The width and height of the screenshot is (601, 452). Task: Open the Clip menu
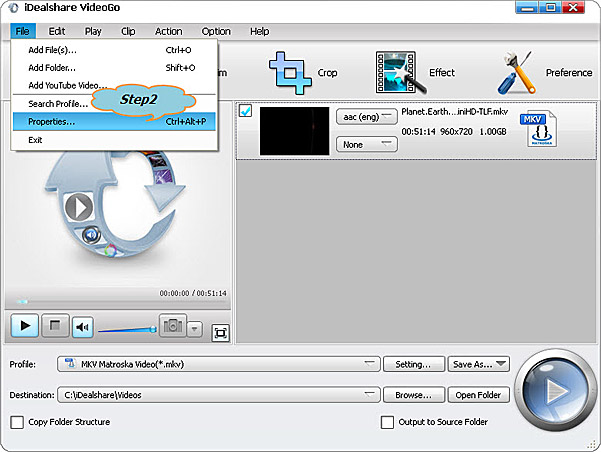[128, 31]
